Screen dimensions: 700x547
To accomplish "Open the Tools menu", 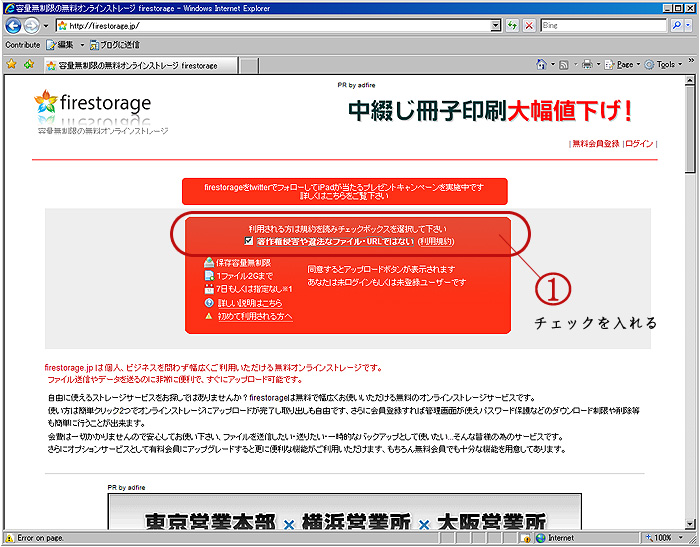I will pos(663,65).
